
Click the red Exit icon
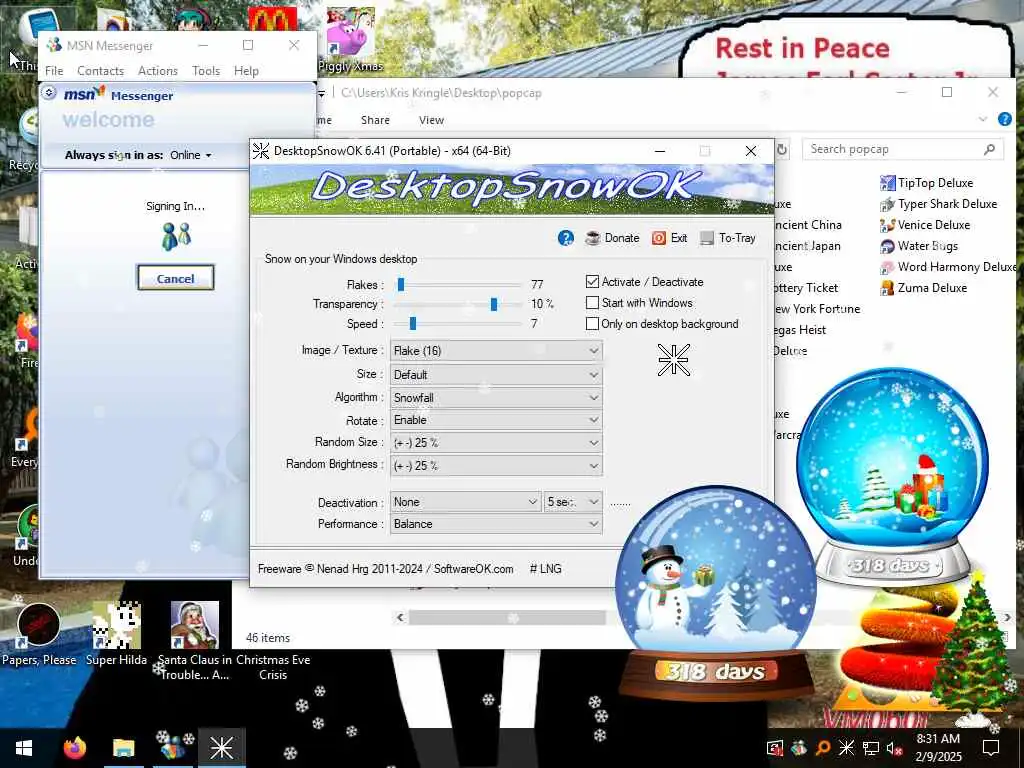pyautogui.click(x=659, y=238)
